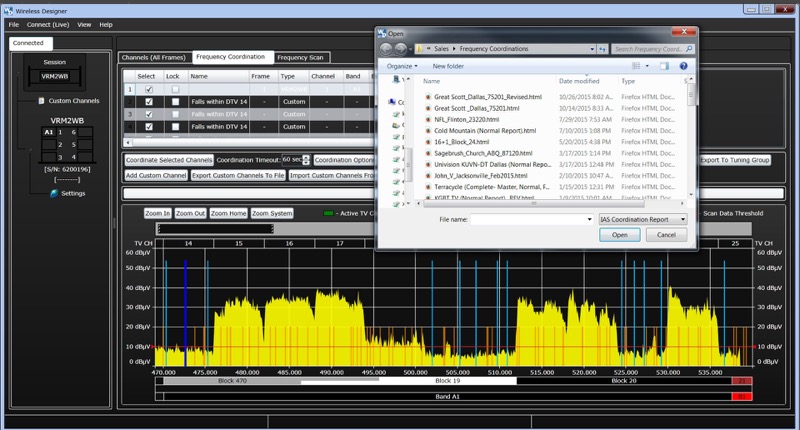Switch to the Channels (All Frames) tab
Screen dimensions: 800x430
(x=154, y=57)
